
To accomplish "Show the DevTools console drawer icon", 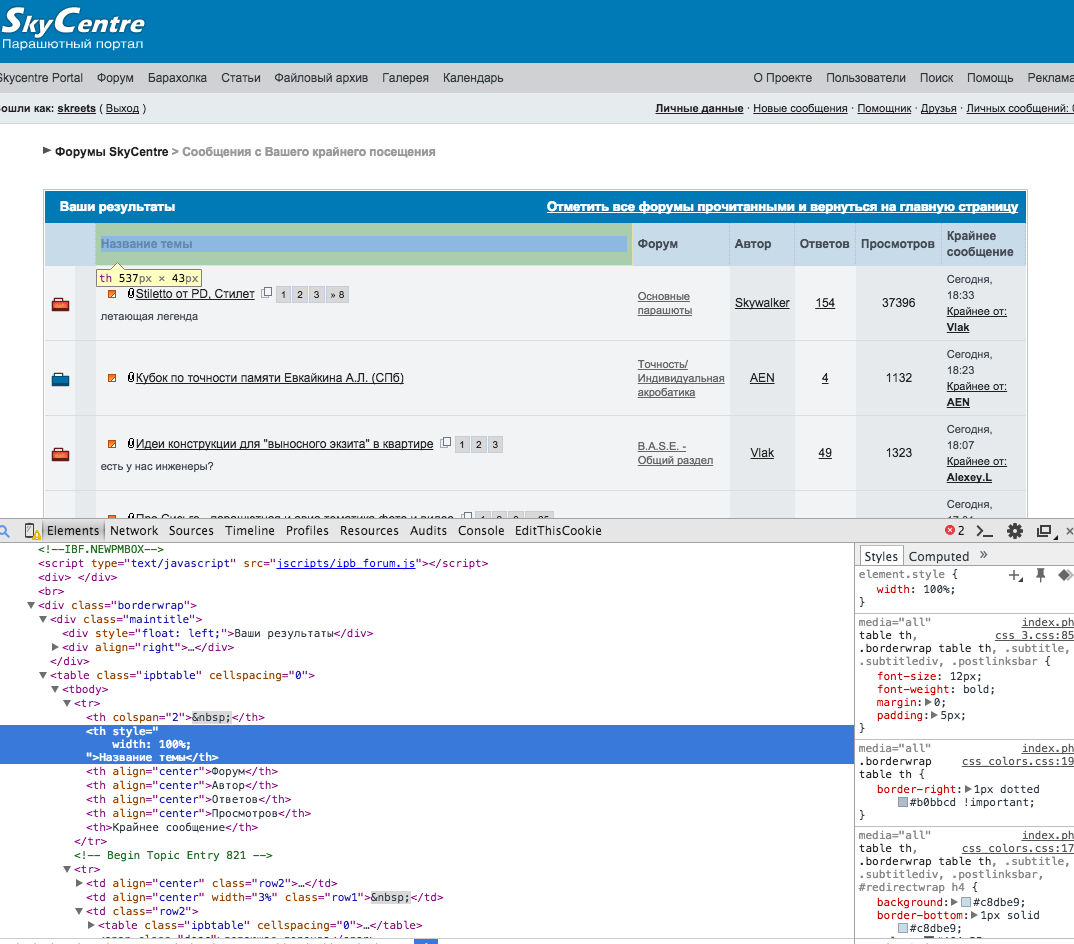I will pos(984,531).
